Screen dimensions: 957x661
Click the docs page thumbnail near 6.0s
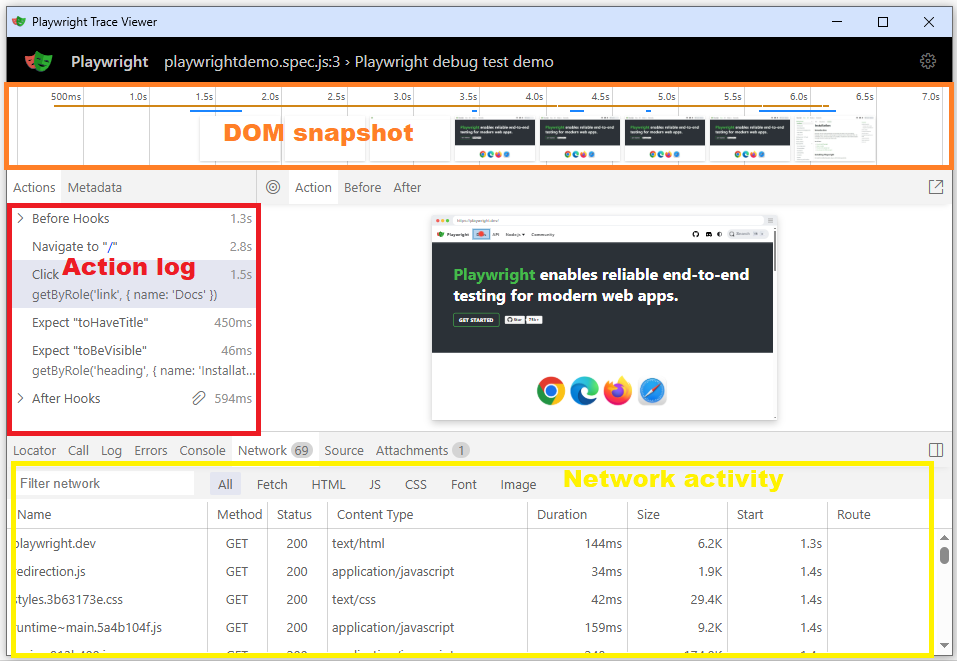point(834,140)
